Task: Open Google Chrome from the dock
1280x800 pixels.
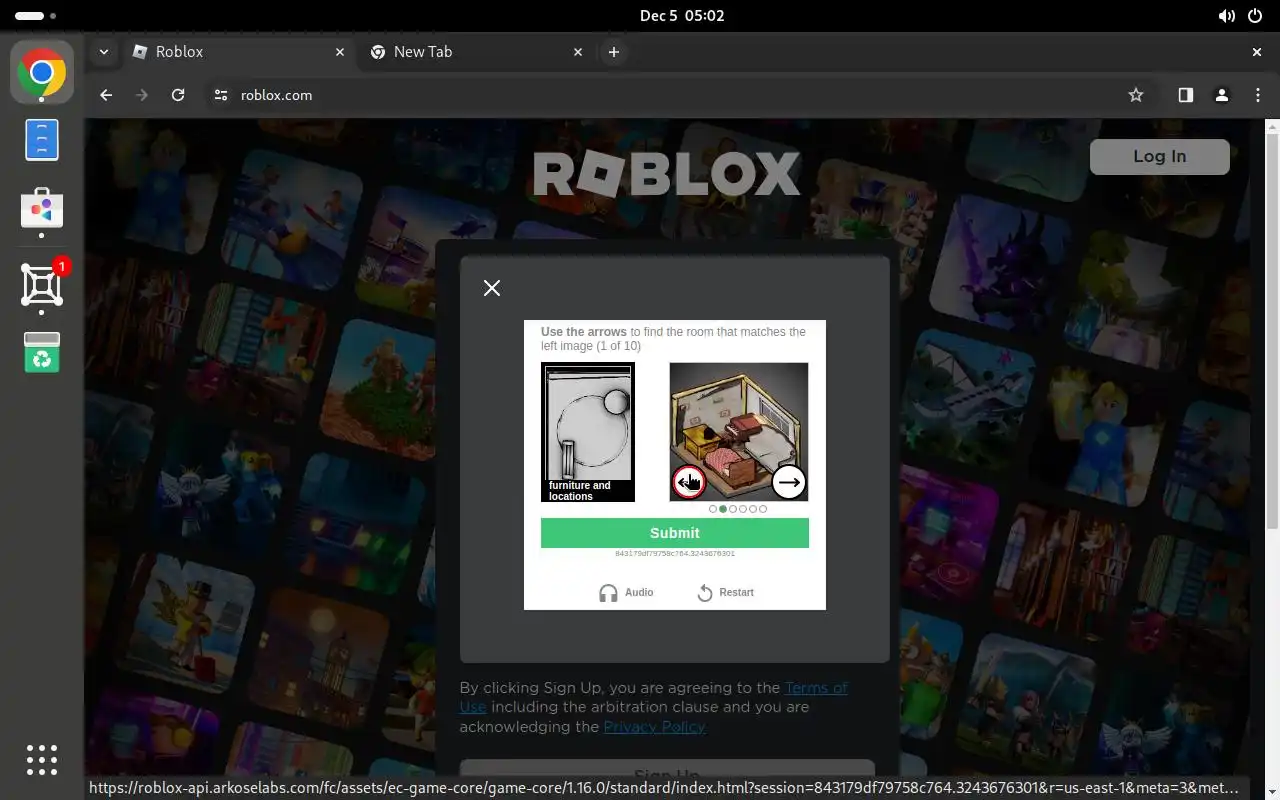Action: (x=41, y=72)
